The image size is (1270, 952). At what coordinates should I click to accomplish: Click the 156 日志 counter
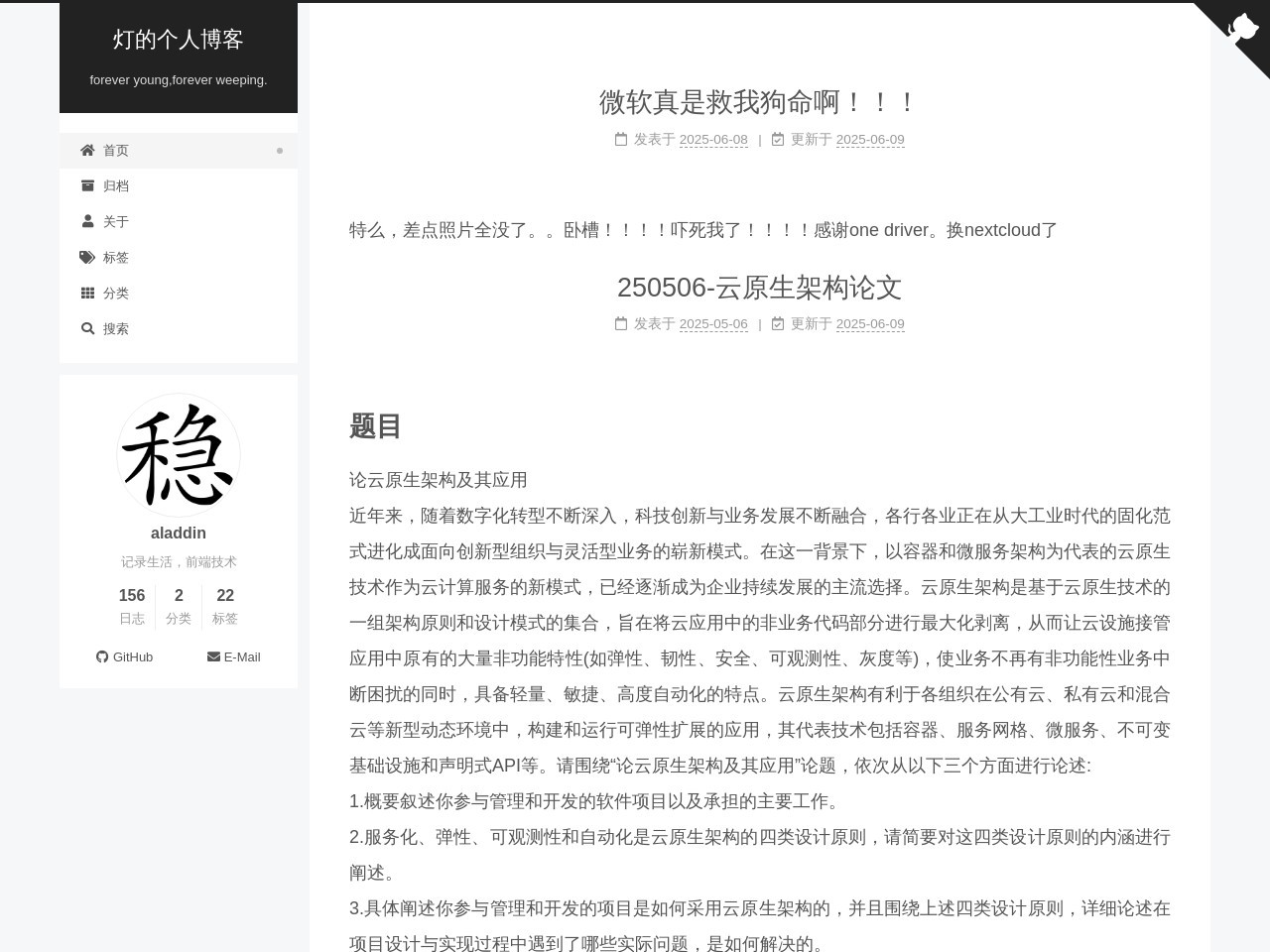(x=132, y=606)
